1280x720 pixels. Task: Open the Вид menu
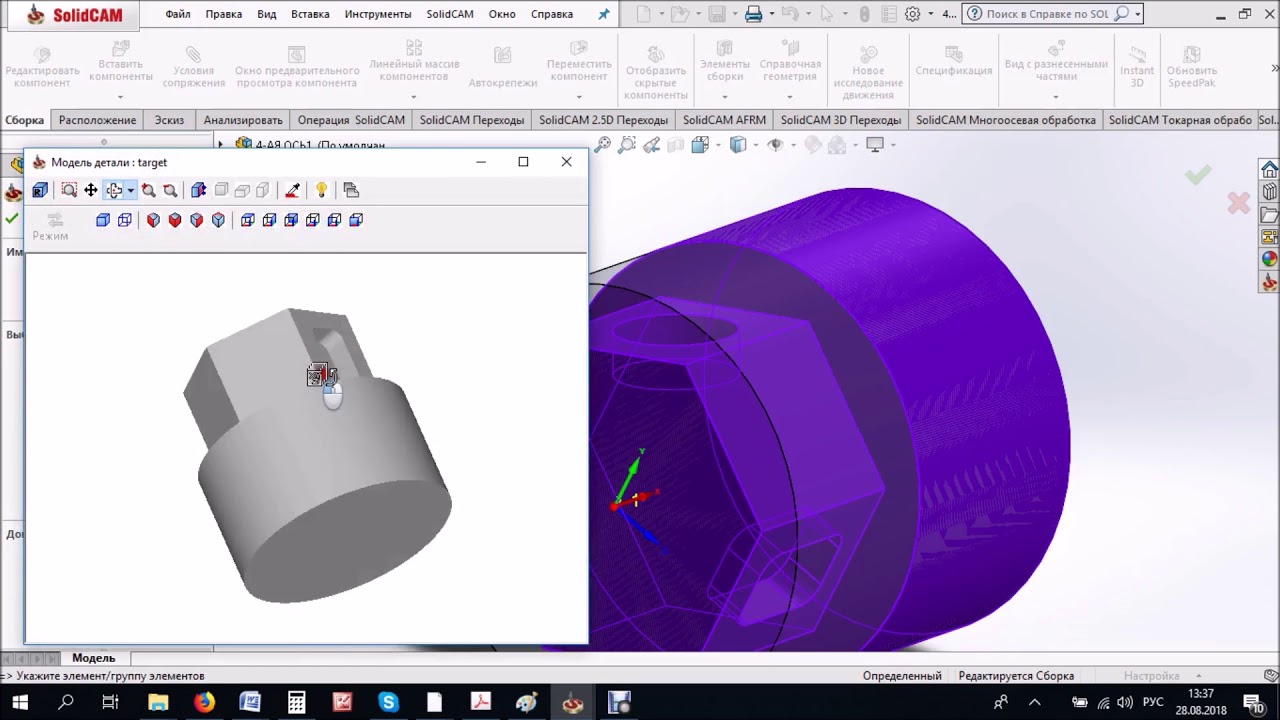pos(266,14)
